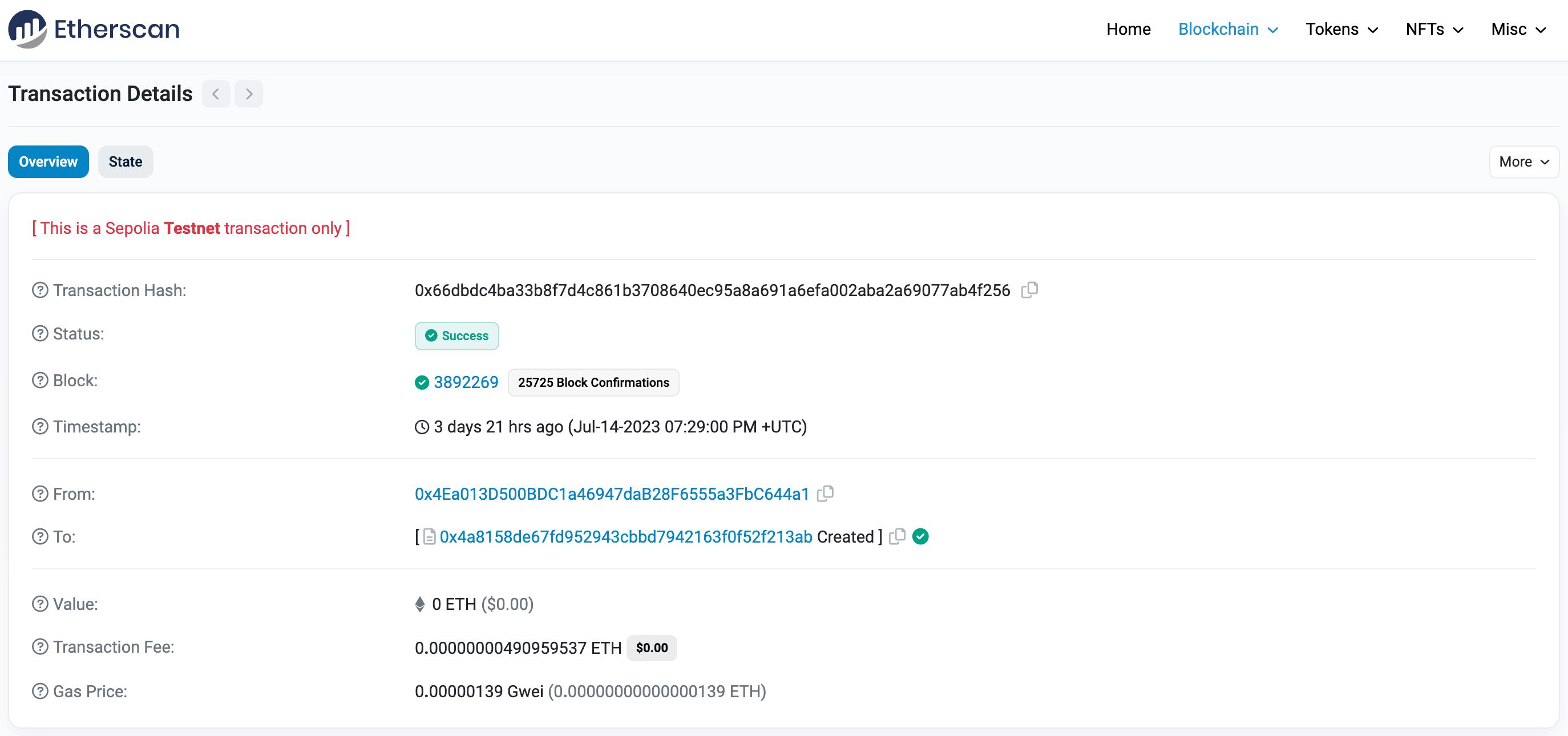This screenshot has height=736, width=1568.
Task: Open the Tokens dropdown
Action: point(1341,29)
